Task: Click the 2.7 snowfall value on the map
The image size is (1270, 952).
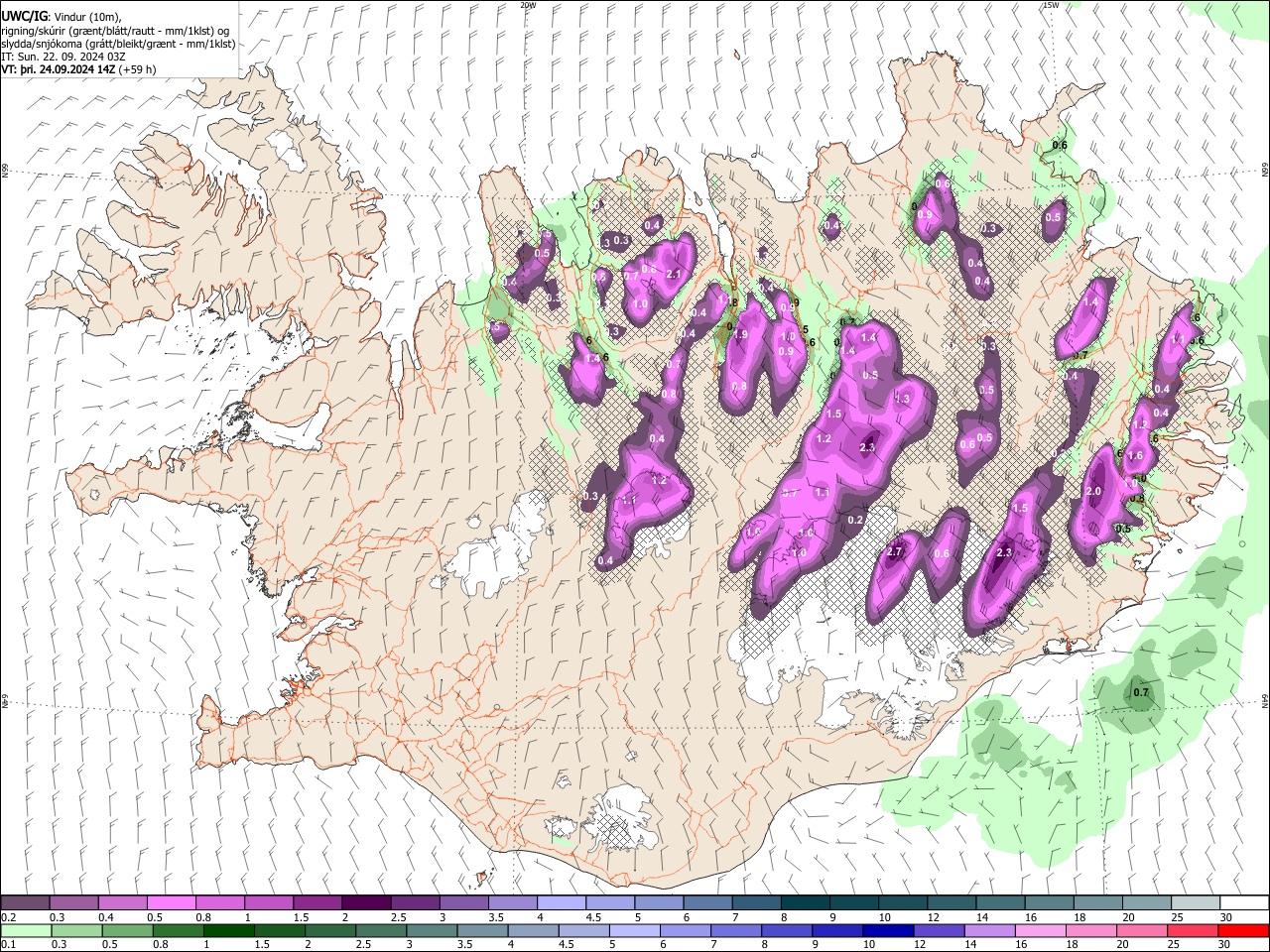Action: click(x=894, y=551)
